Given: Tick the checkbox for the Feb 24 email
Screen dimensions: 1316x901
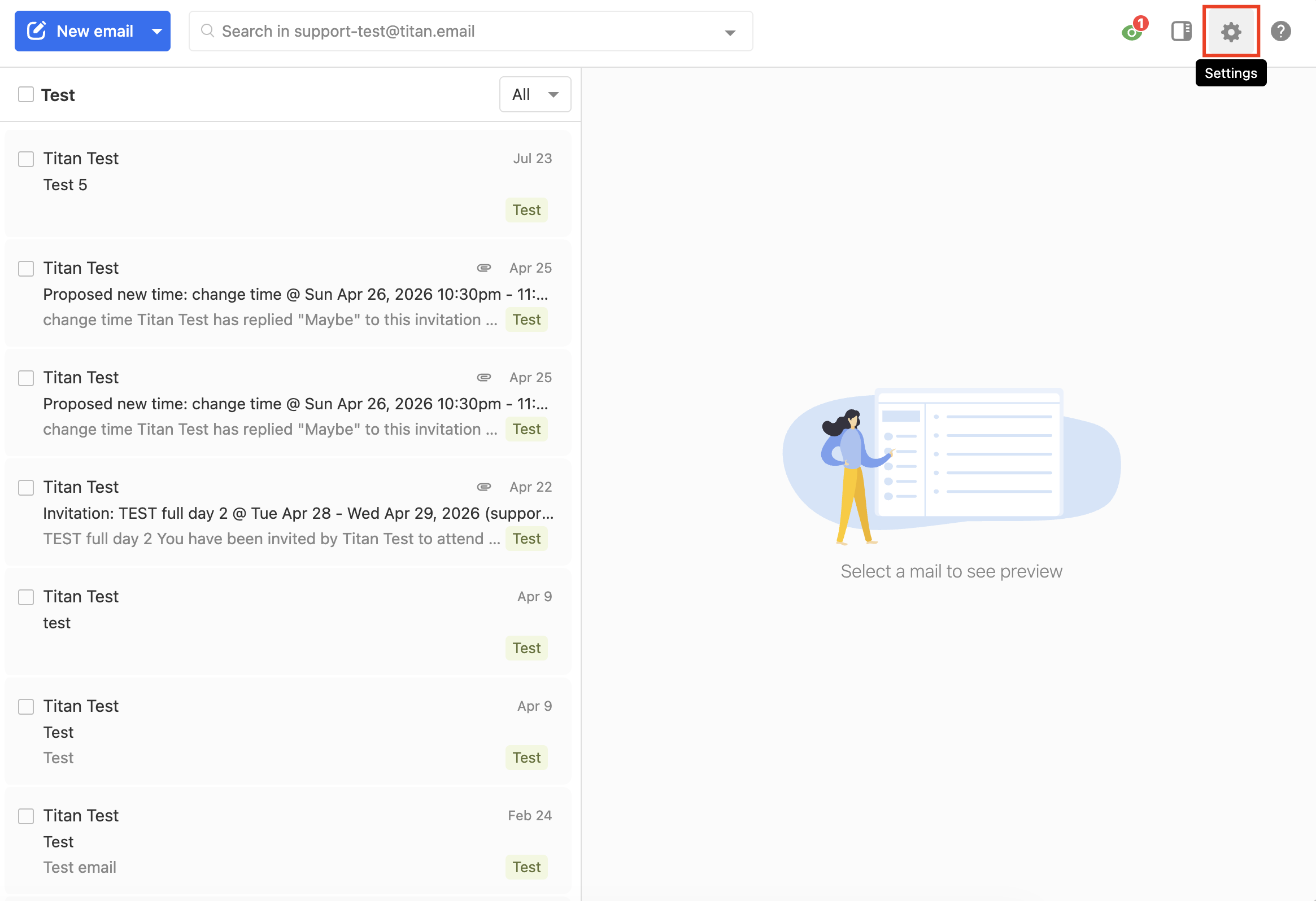Looking at the screenshot, I should 26,816.
